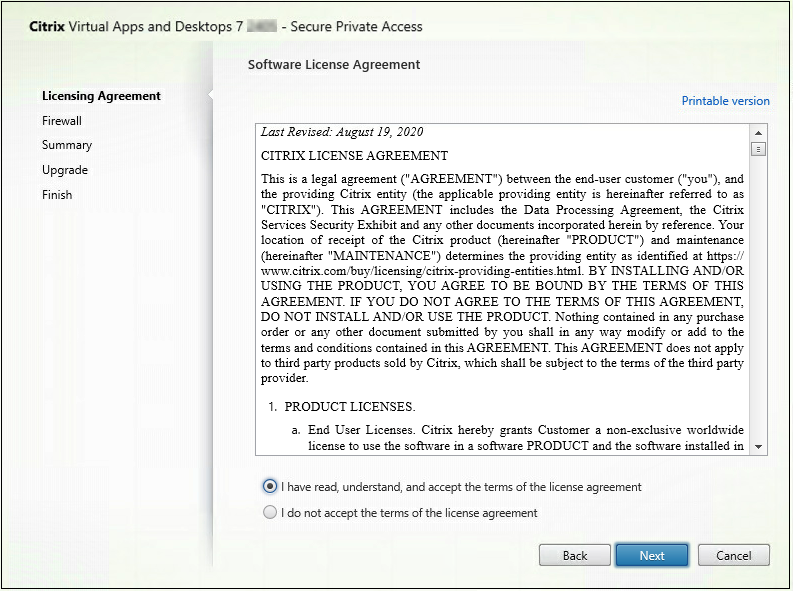Open the Printable version link
Screen dimensions: 793x591
[725, 101]
